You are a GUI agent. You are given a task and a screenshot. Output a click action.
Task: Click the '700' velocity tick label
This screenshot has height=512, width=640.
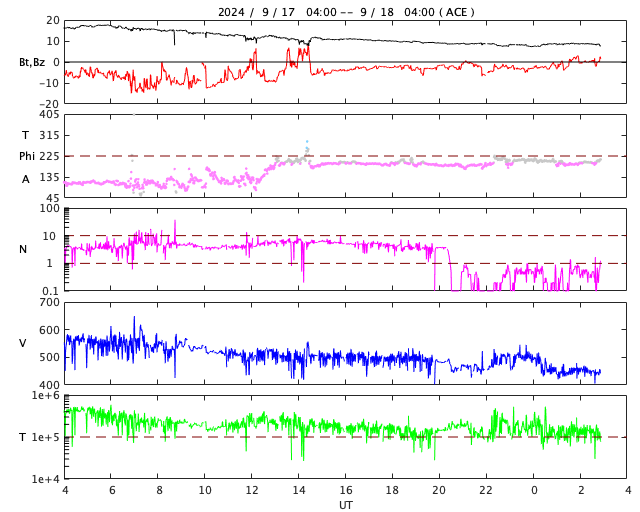[49, 303]
